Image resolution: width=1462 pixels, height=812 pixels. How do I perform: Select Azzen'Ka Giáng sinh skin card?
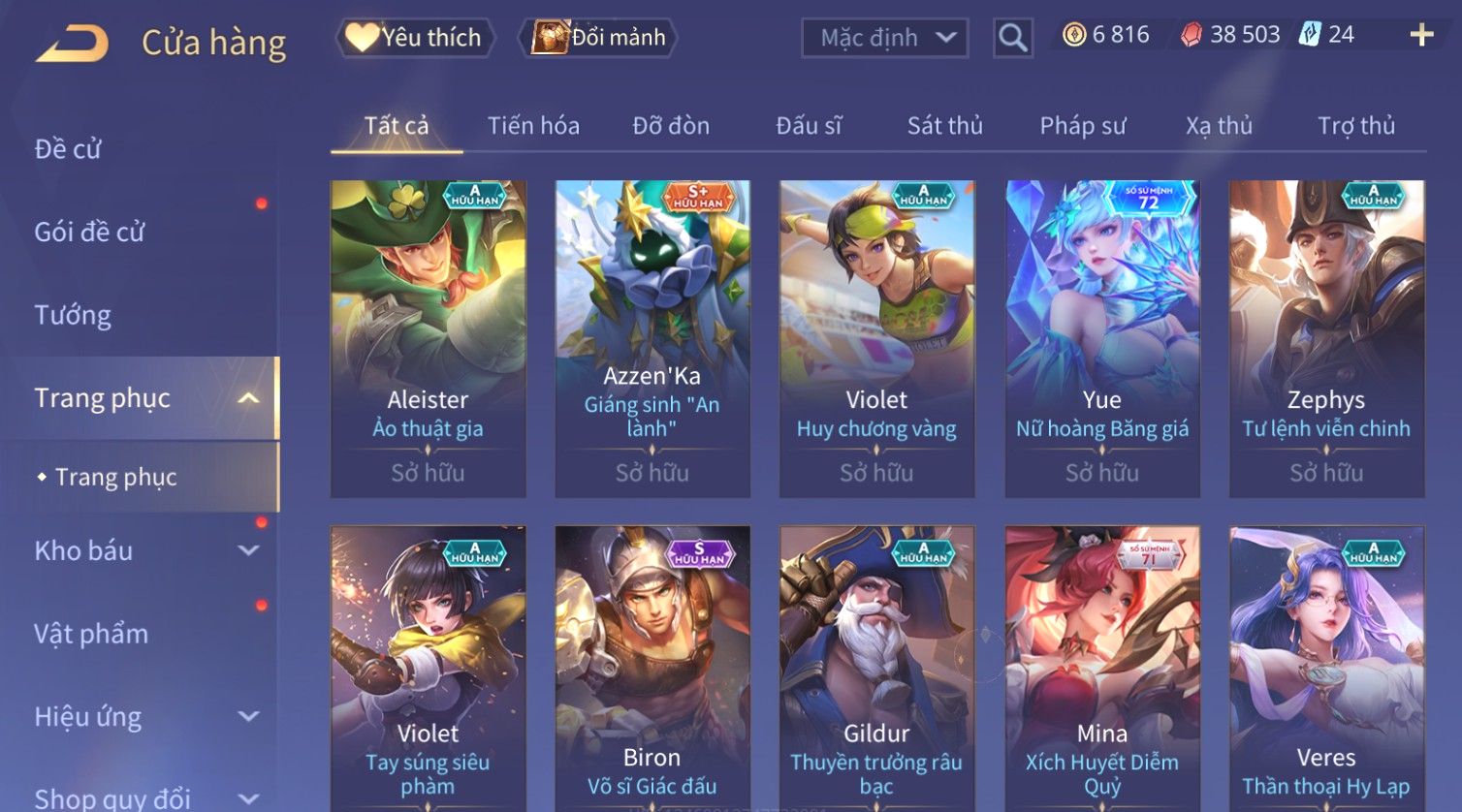(x=652, y=339)
